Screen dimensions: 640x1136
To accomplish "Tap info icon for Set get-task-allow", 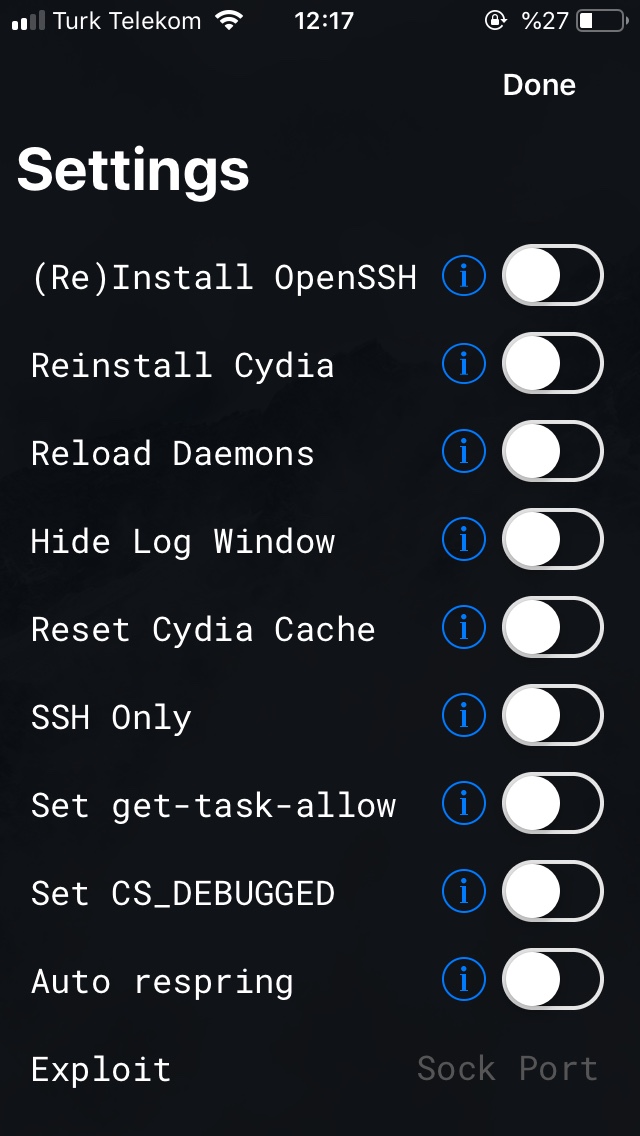I will coord(463,803).
